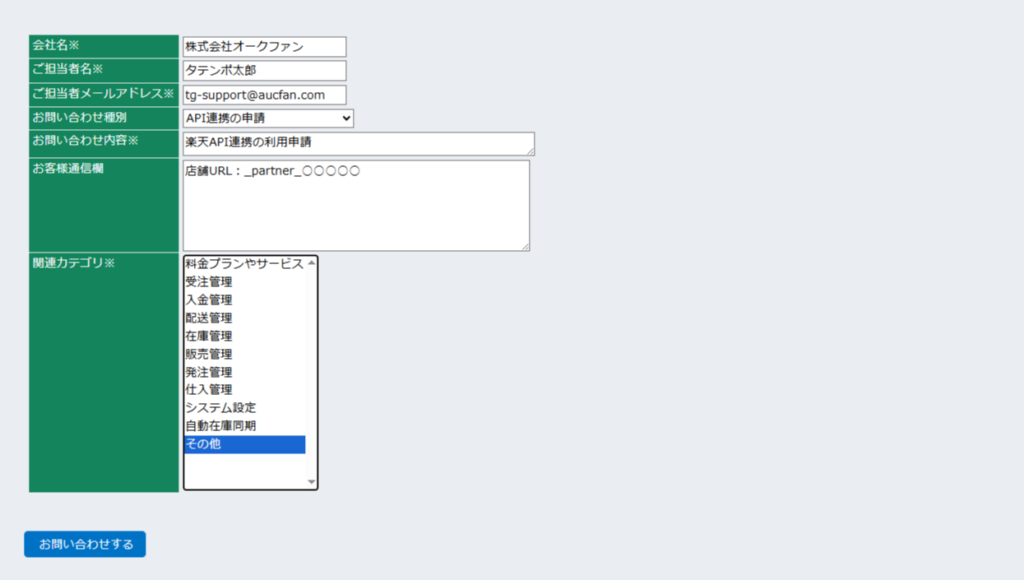Open the お問い合わせ種別 dropdown

coord(268,118)
